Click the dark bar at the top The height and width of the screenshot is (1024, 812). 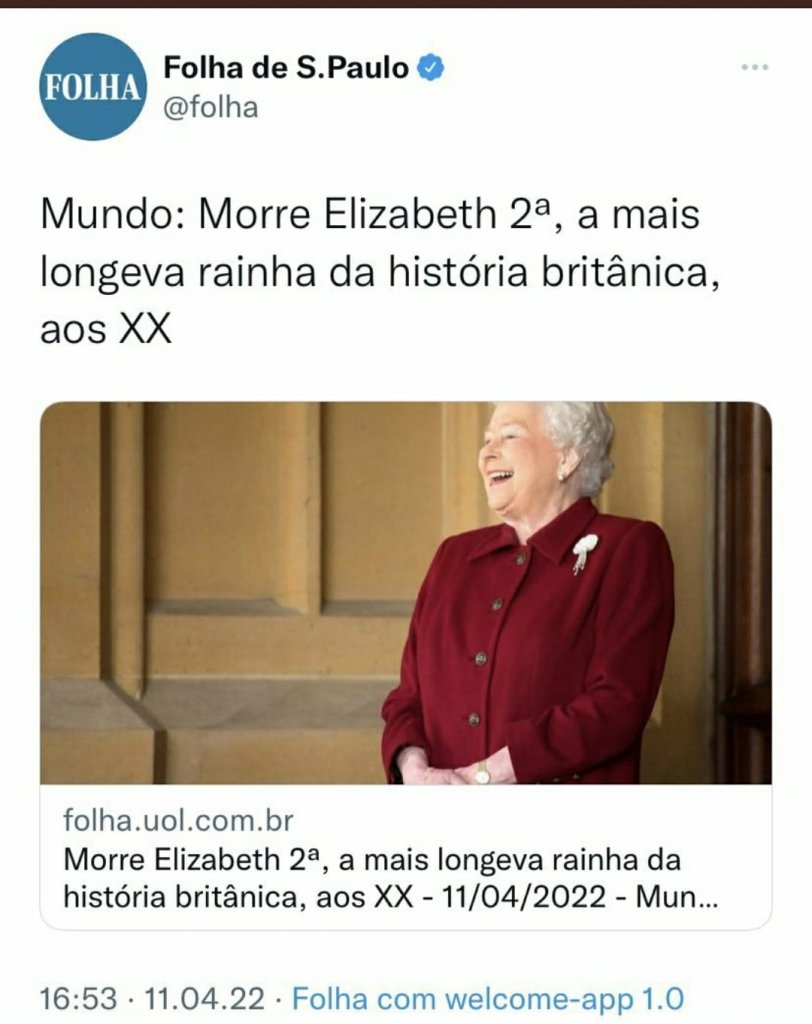point(406,3)
